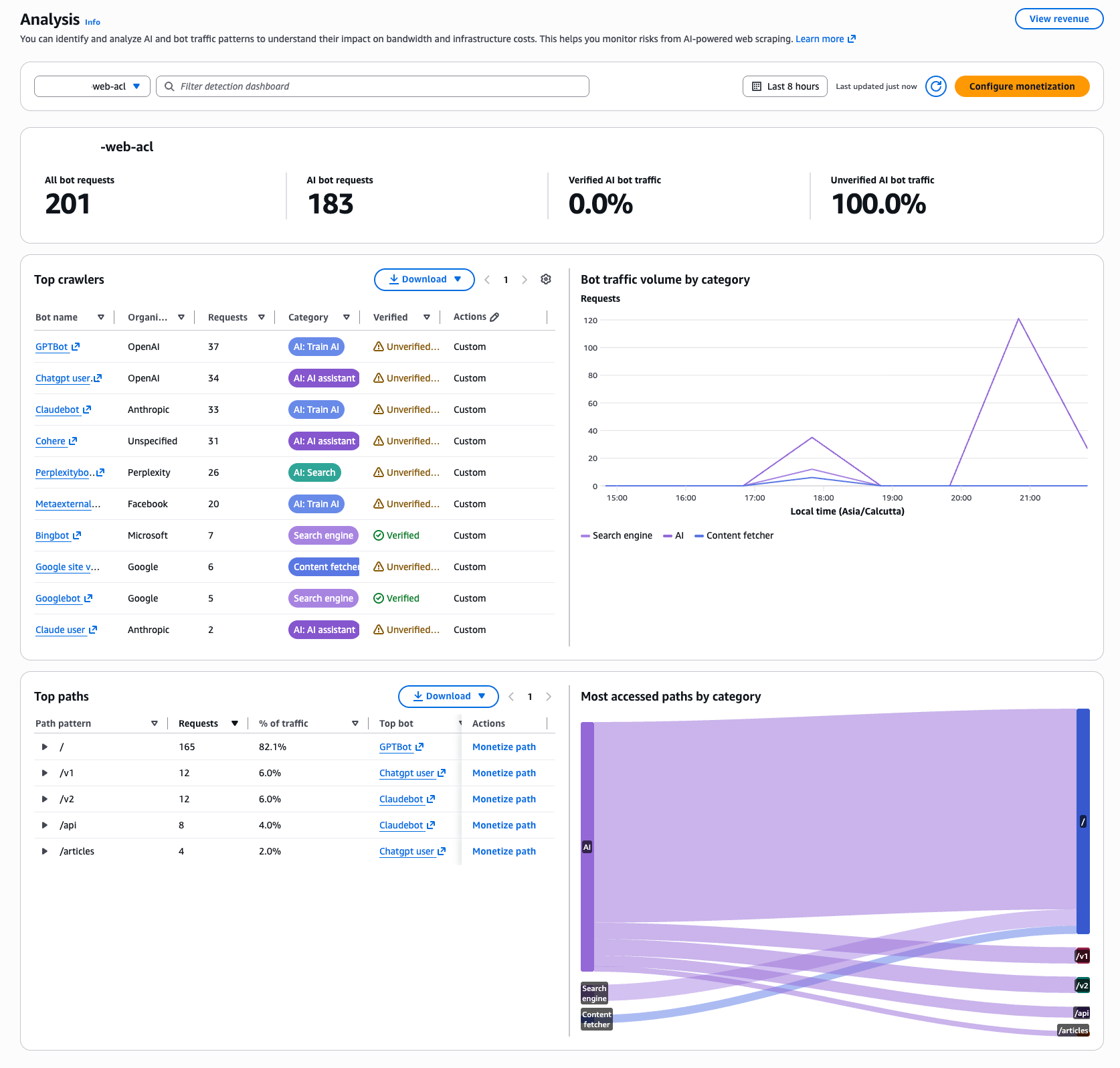Click the AI node in Sankey diagram
Viewport: 1120px width, 1068px height.
pyautogui.click(x=587, y=847)
